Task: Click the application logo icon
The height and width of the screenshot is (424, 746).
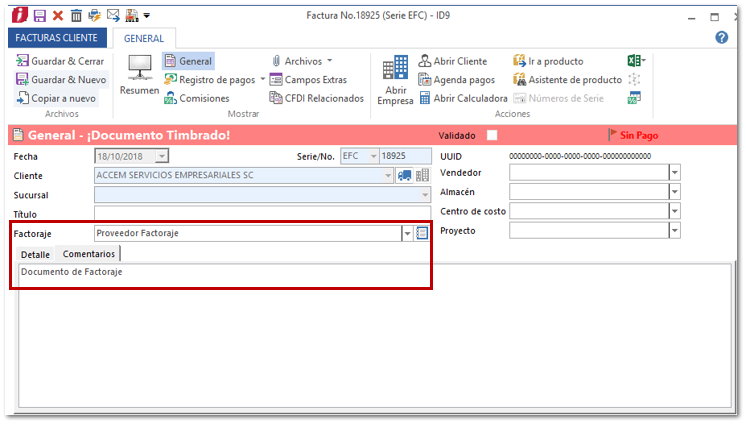Action: pyautogui.click(x=20, y=15)
